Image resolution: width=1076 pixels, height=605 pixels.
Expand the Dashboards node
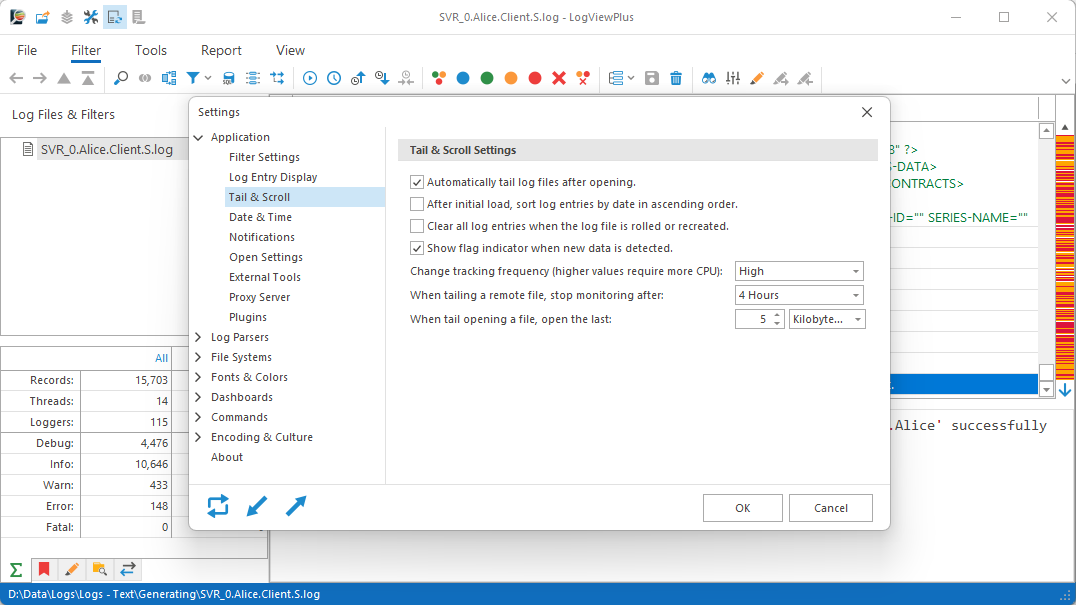point(198,396)
